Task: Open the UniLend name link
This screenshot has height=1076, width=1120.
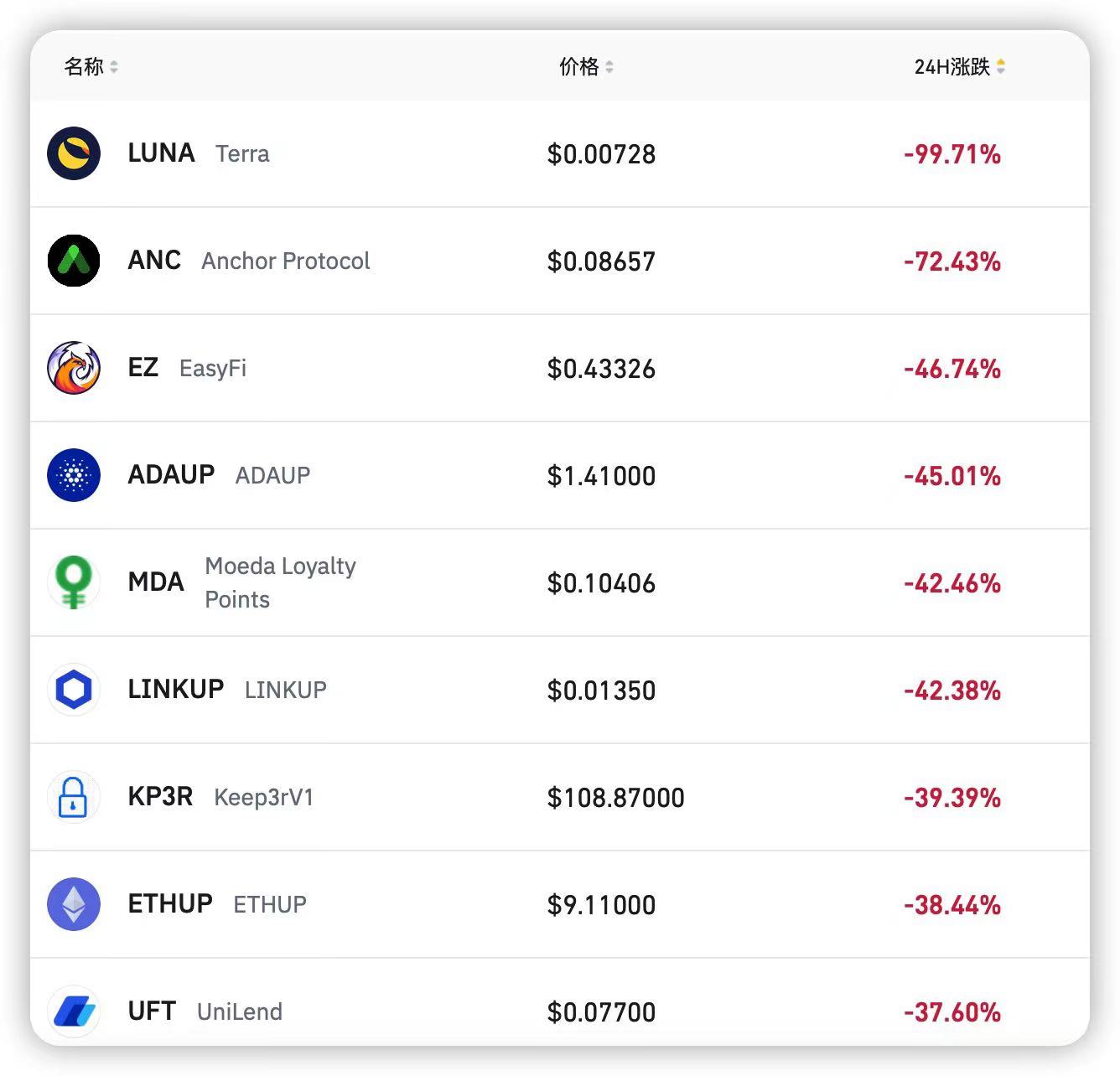Action: click(240, 1012)
